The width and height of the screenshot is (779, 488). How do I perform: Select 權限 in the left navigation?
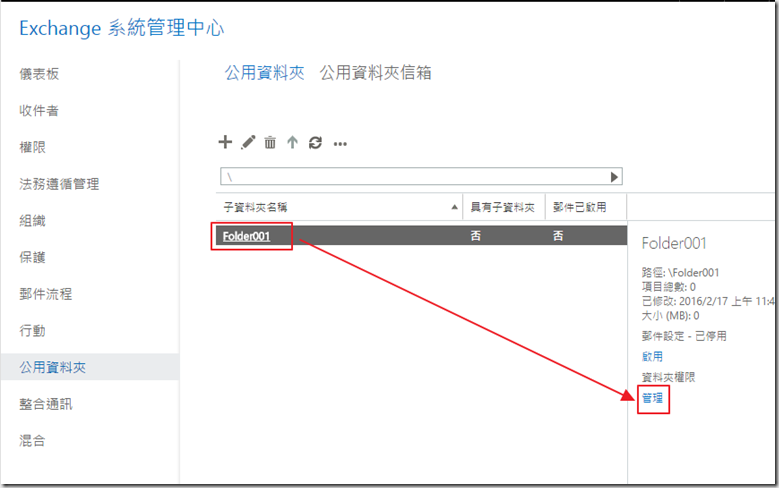tap(33, 147)
